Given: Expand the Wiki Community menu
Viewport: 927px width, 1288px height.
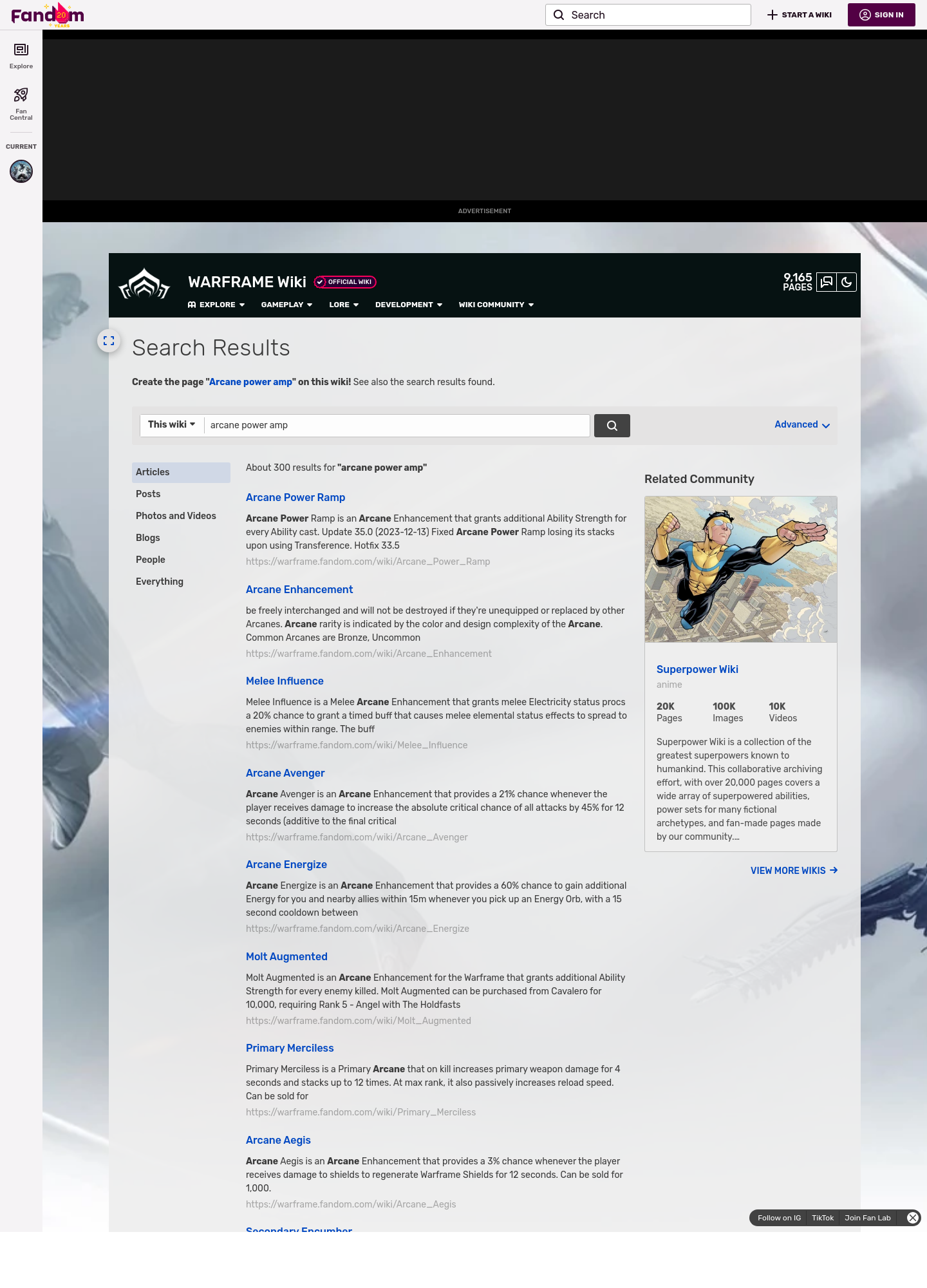Looking at the screenshot, I should pyautogui.click(x=496, y=305).
